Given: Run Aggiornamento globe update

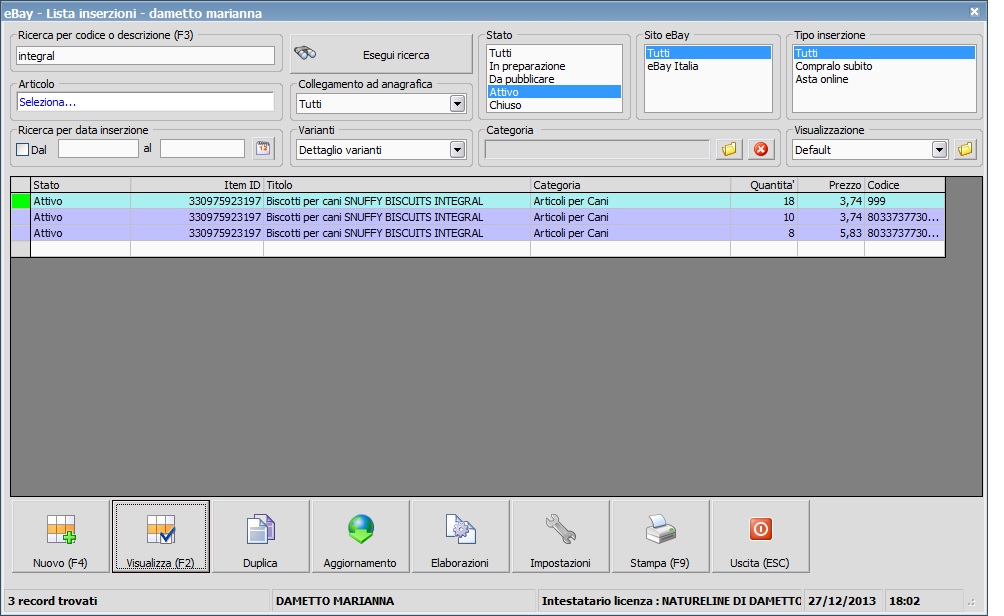Looking at the screenshot, I should coord(360,536).
